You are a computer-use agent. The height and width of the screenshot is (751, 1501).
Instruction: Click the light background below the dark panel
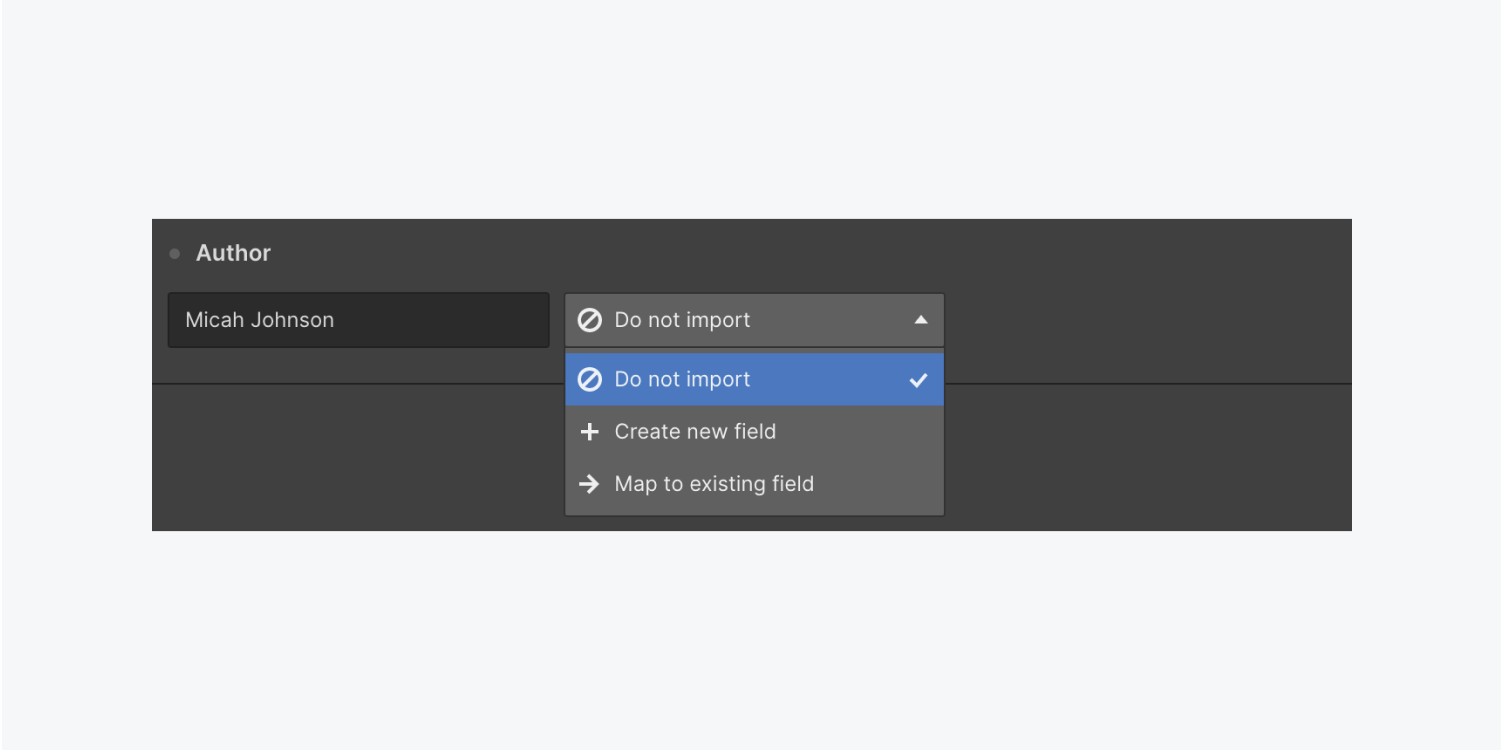point(750,640)
